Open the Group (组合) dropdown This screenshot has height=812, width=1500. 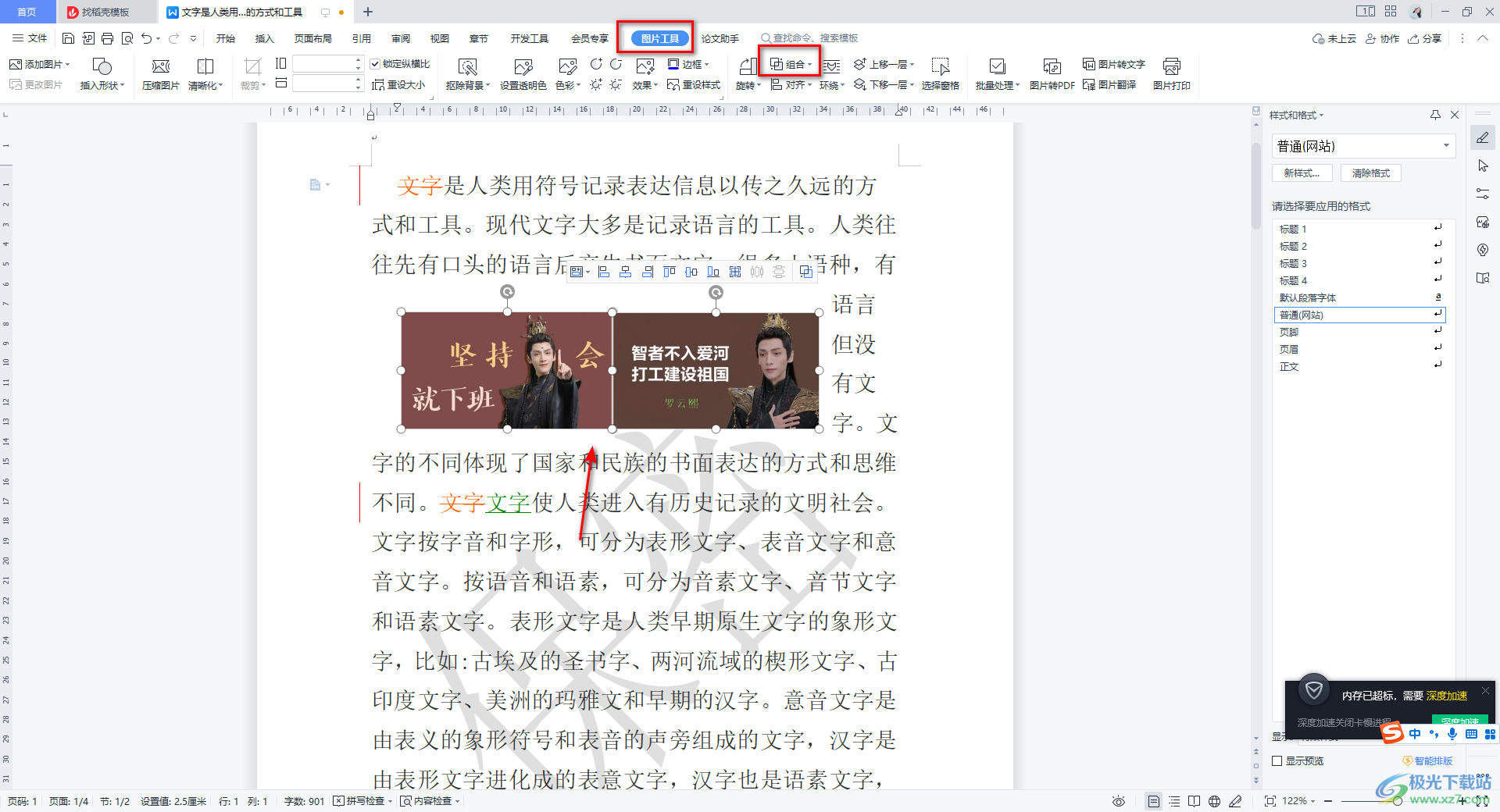791,64
